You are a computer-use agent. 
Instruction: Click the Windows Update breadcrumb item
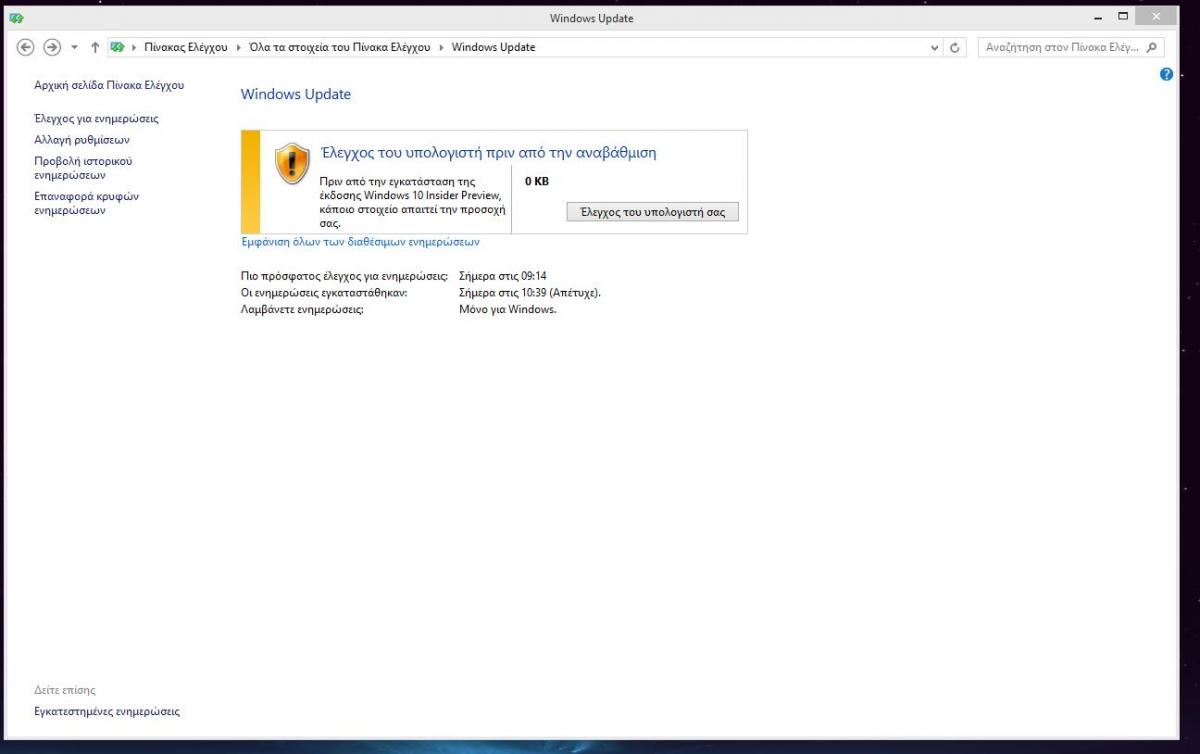493,47
